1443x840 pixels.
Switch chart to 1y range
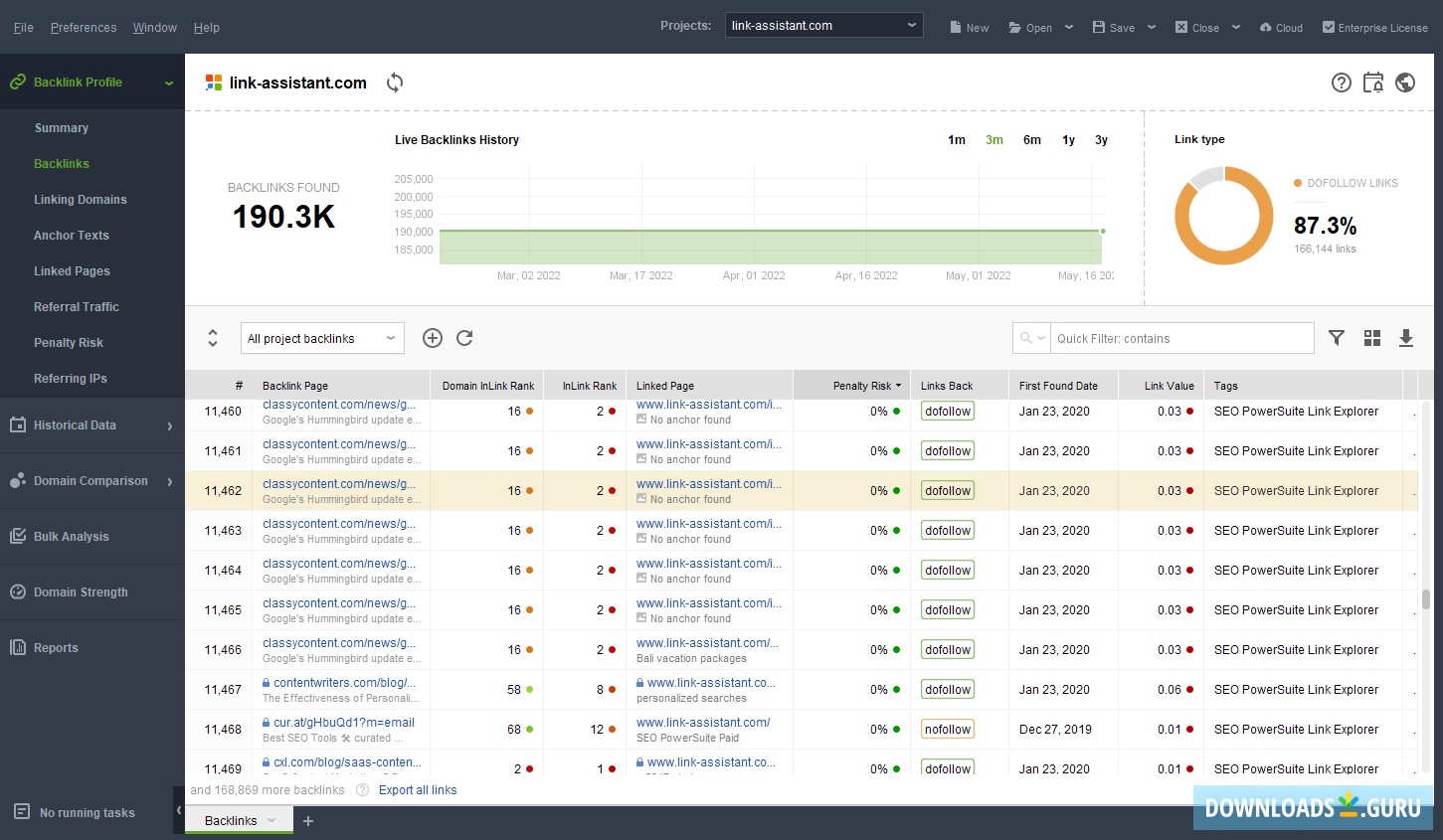click(x=1068, y=140)
